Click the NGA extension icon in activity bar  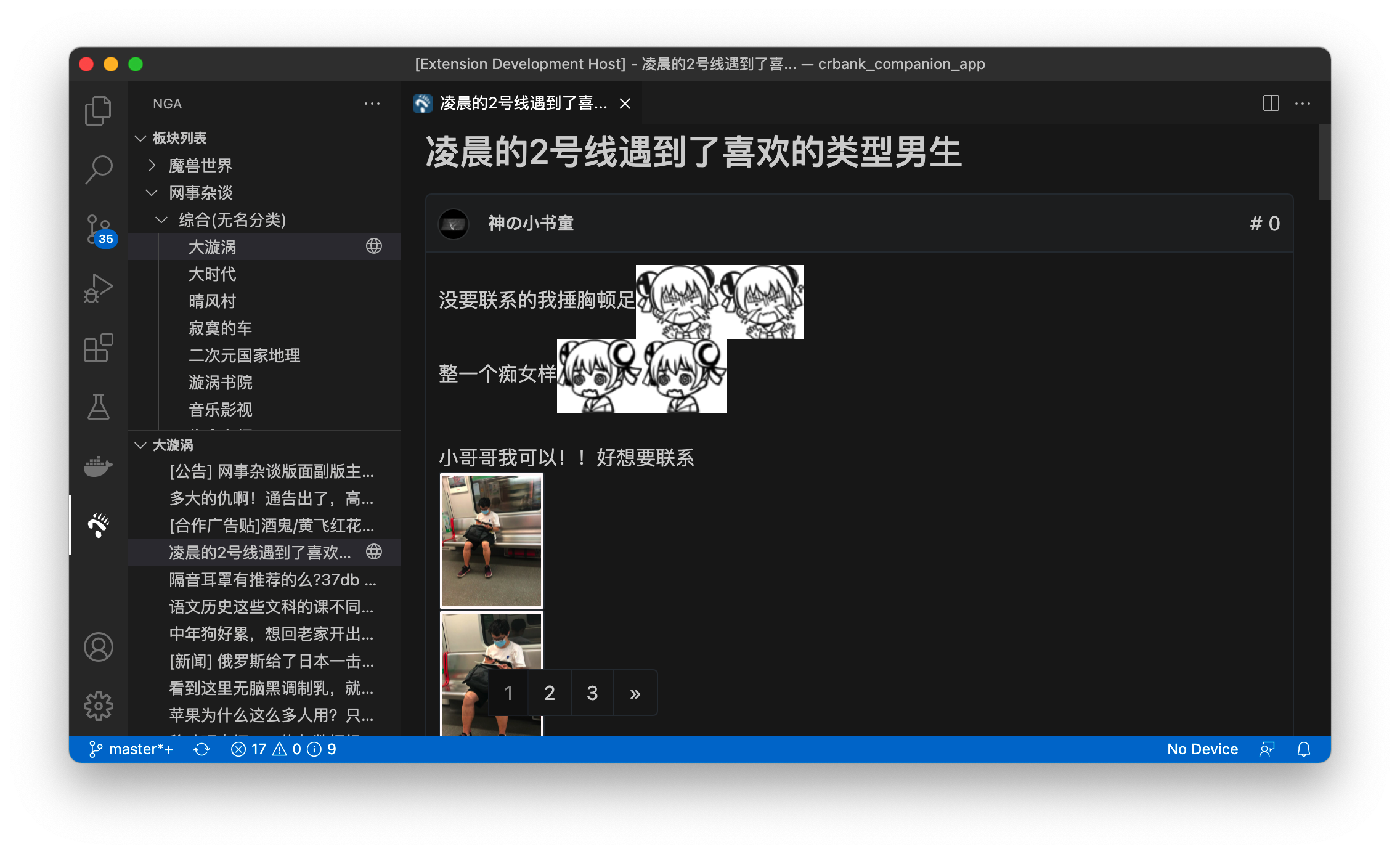(98, 525)
